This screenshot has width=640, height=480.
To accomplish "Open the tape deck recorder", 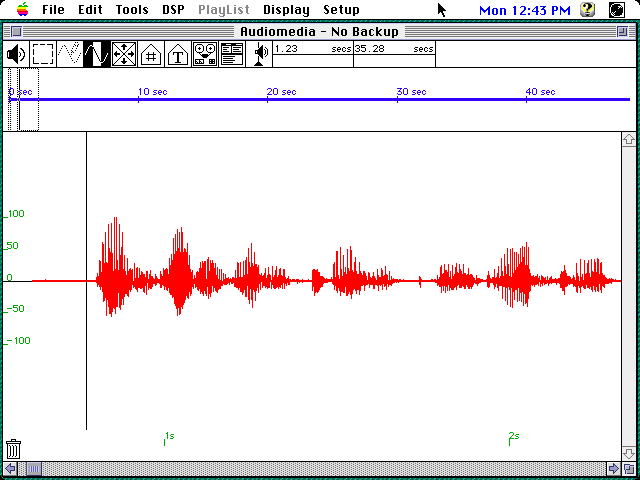I will coord(204,54).
